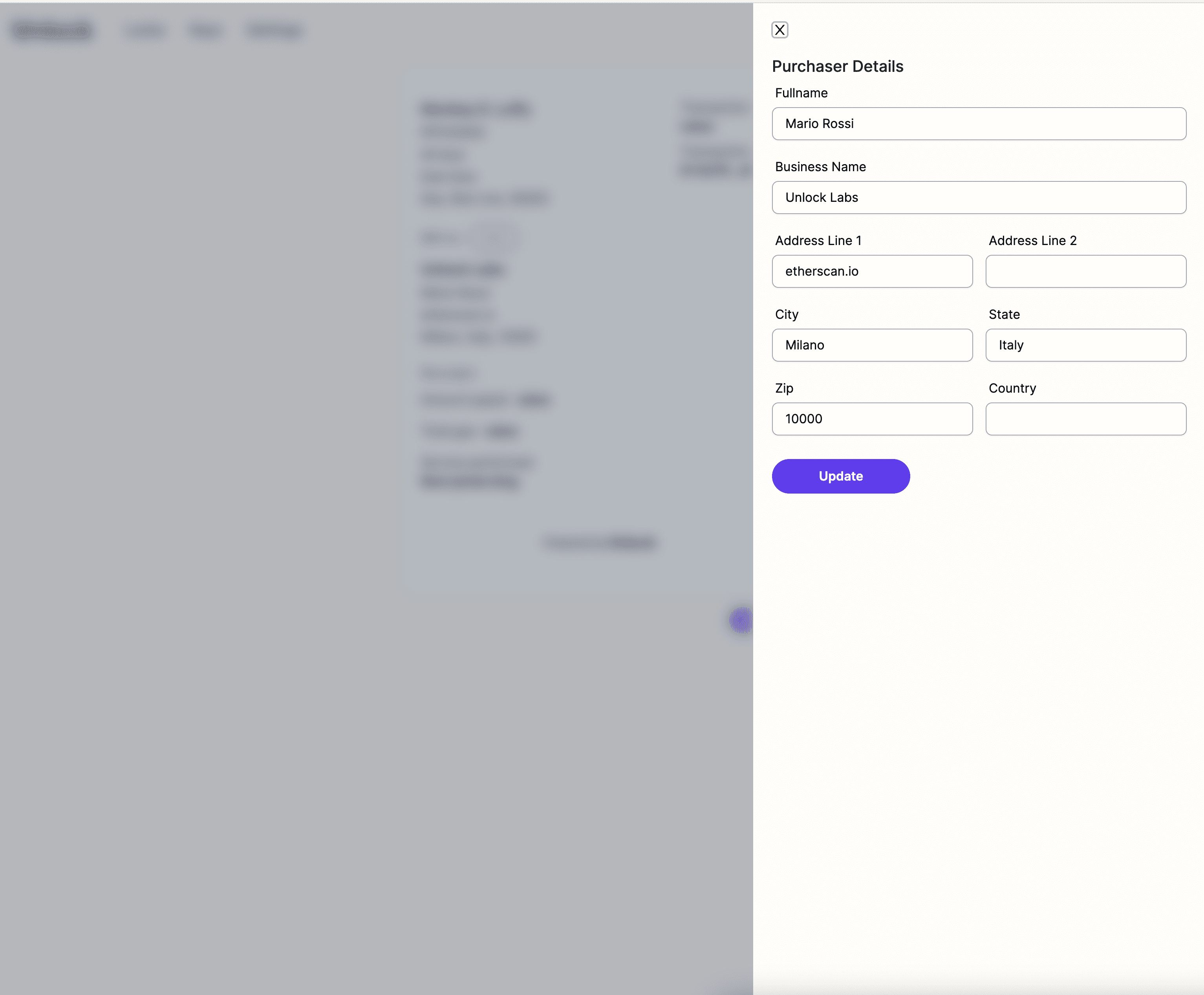The height and width of the screenshot is (995, 1204).
Task: Click Update to save purchaser details
Action: coord(840,476)
